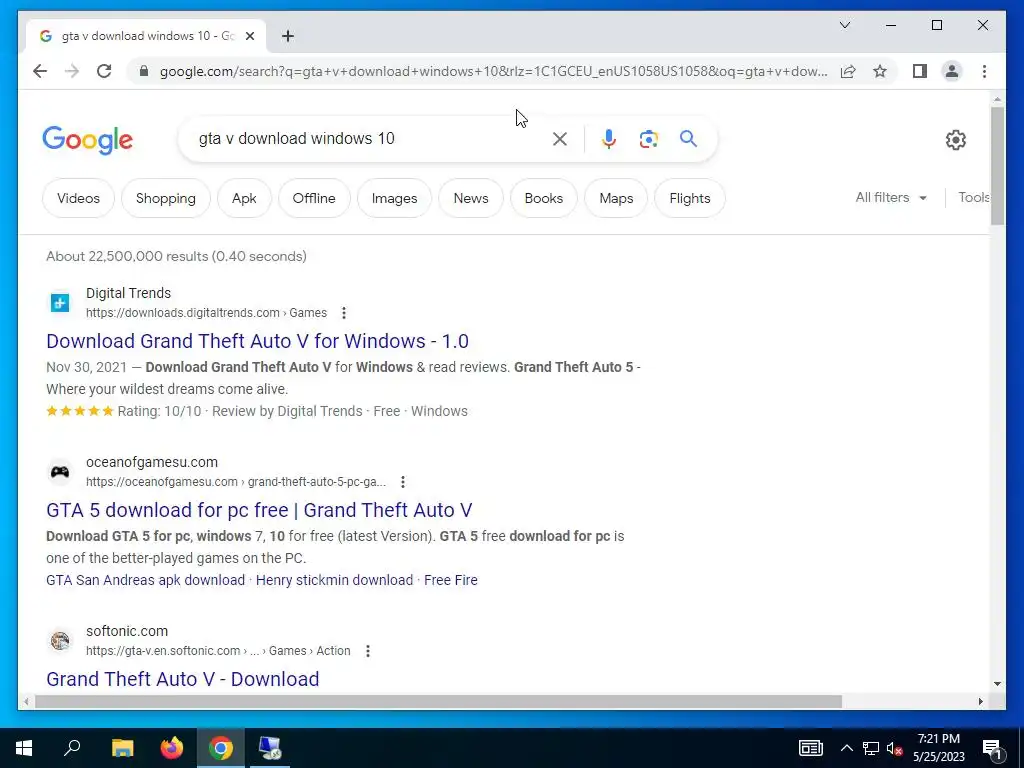Viewport: 1024px width, 768px height.
Task: Clear the search query text
Action: (x=560, y=138)
